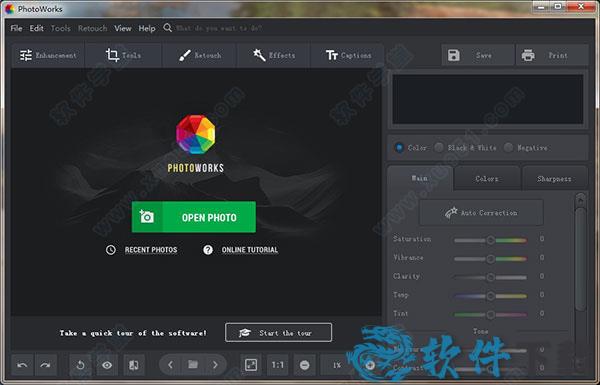Open the View menu
The image size is (600, 385).
(123, 28)
